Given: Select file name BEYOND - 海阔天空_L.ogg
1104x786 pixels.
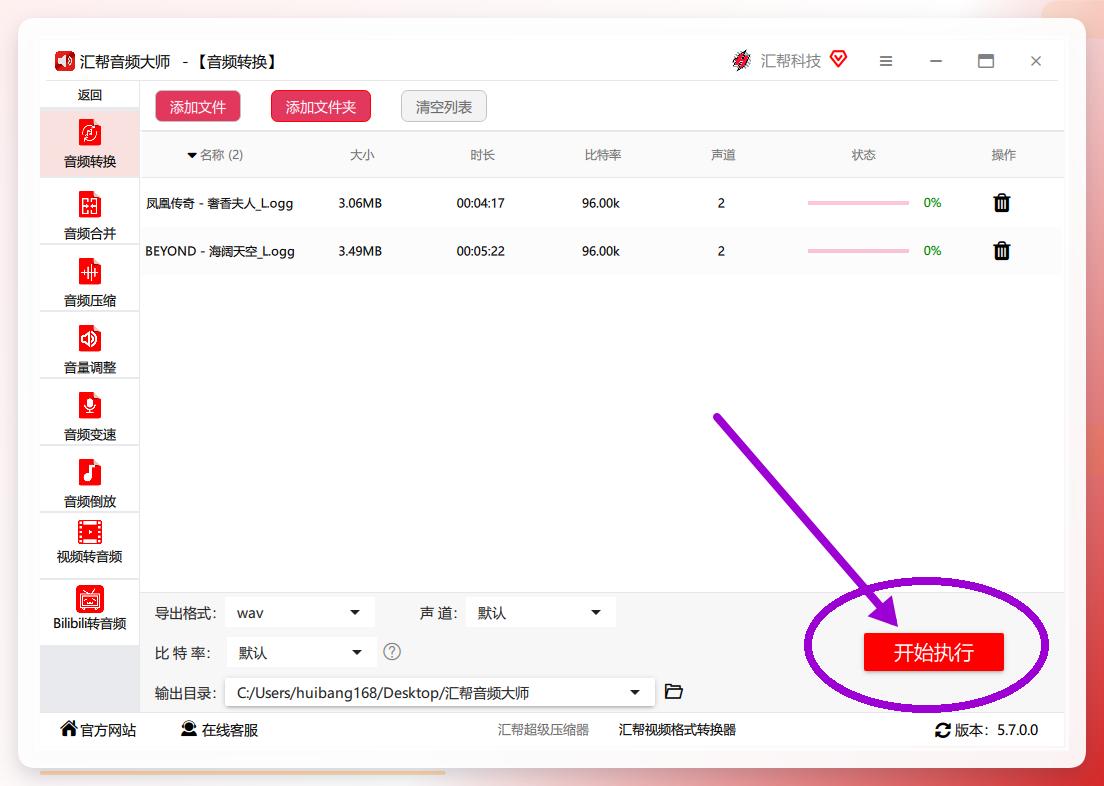Looking at the screenshot, I should [x=220, y=251].
